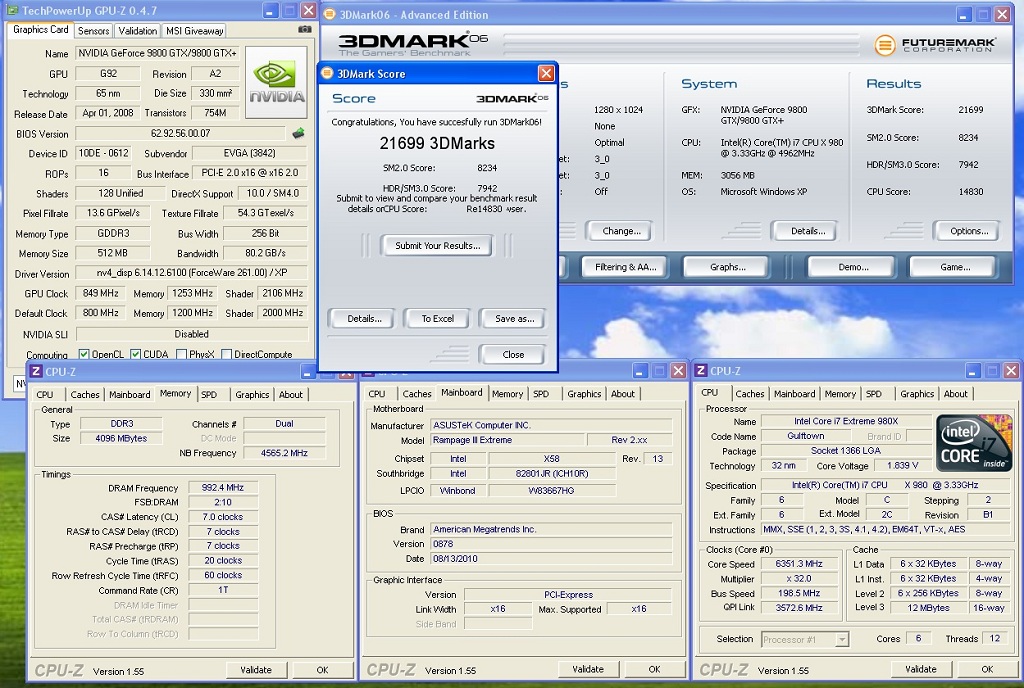Click the Z icon of the CPU-Z processor window
1024x688 pixels.
click(701, 371)
